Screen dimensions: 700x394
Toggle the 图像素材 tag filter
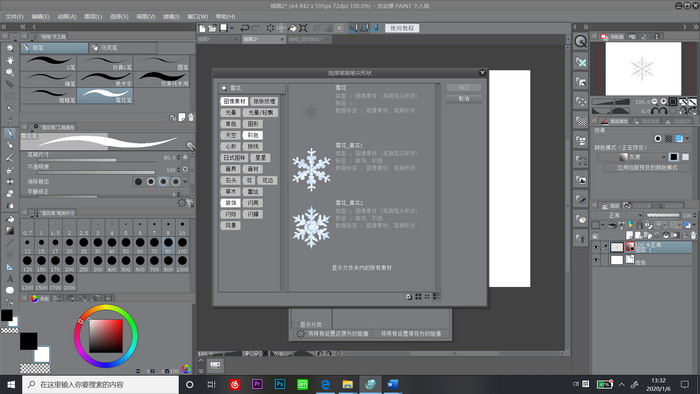coord(234,101)
